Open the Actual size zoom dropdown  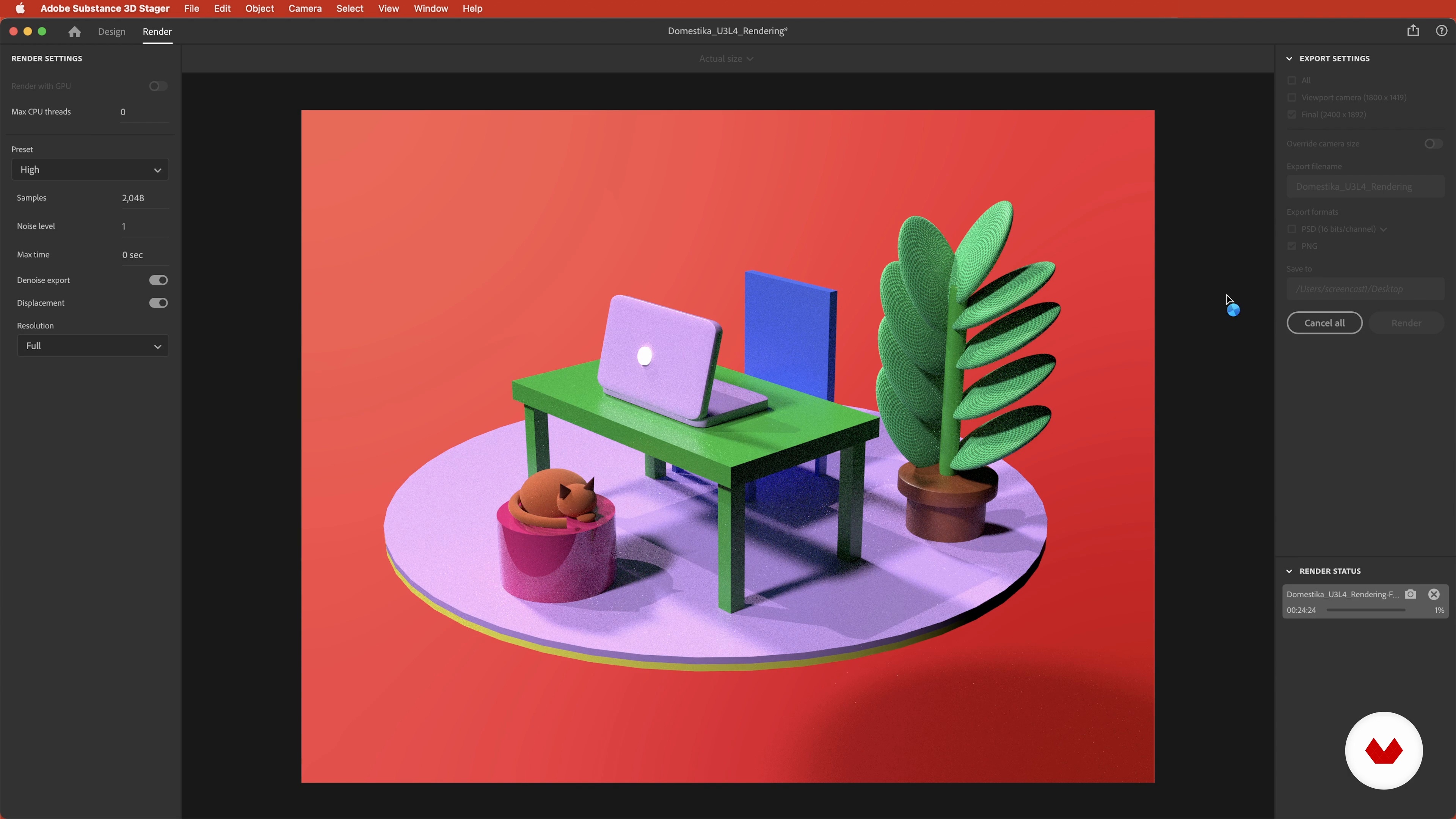(x=726, y=59)
